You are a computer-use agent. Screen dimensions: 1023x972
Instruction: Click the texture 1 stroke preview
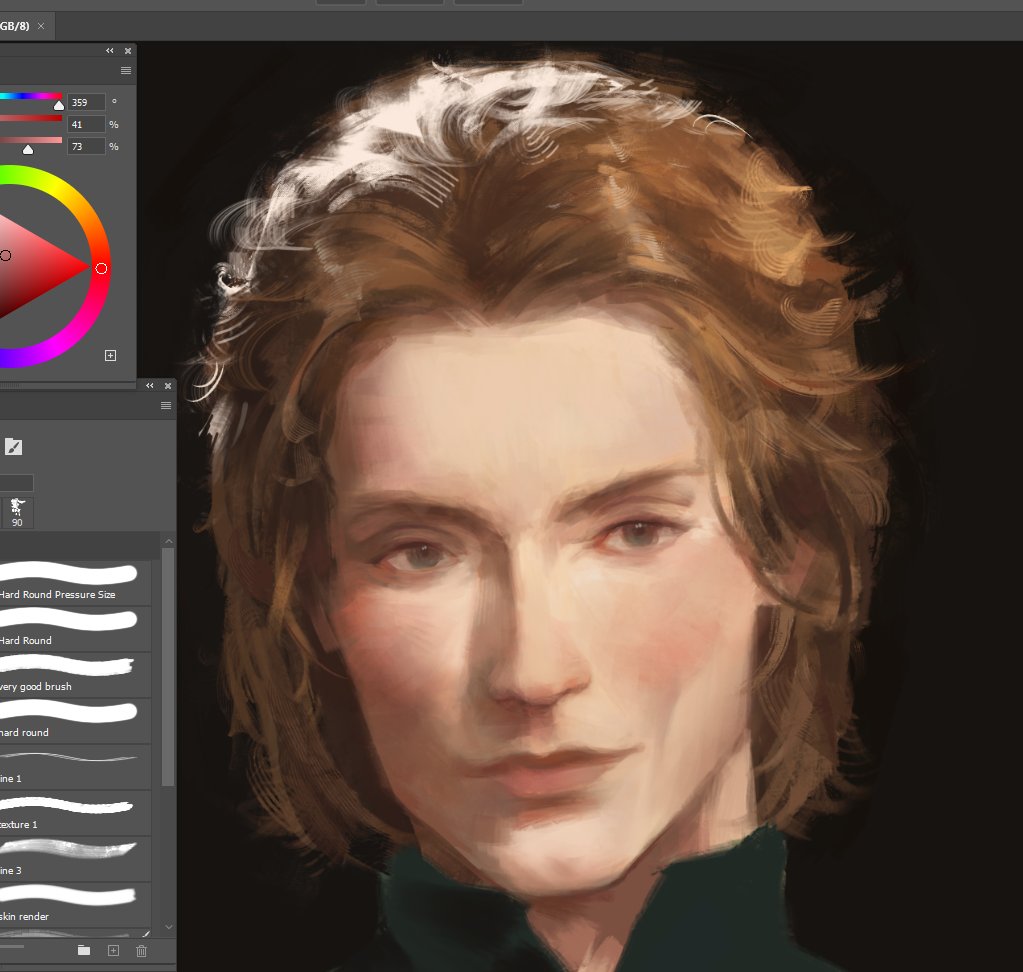67,806
